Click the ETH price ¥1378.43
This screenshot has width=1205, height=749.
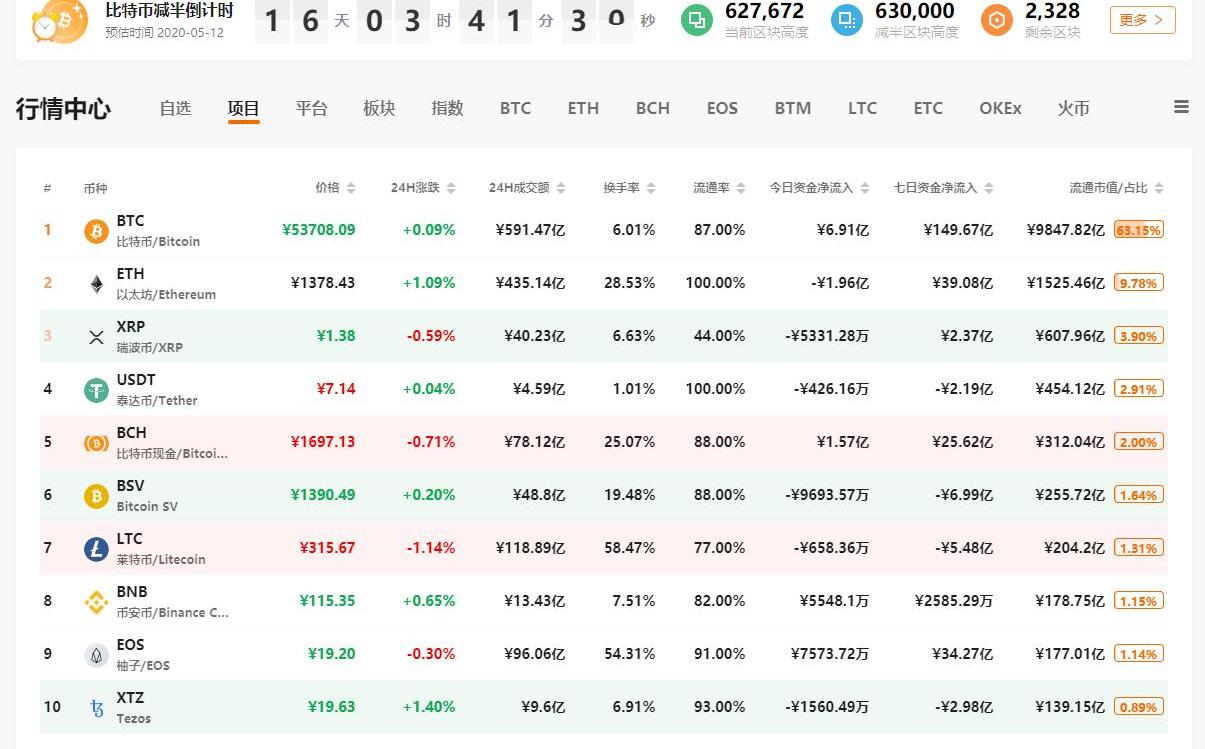323,283
